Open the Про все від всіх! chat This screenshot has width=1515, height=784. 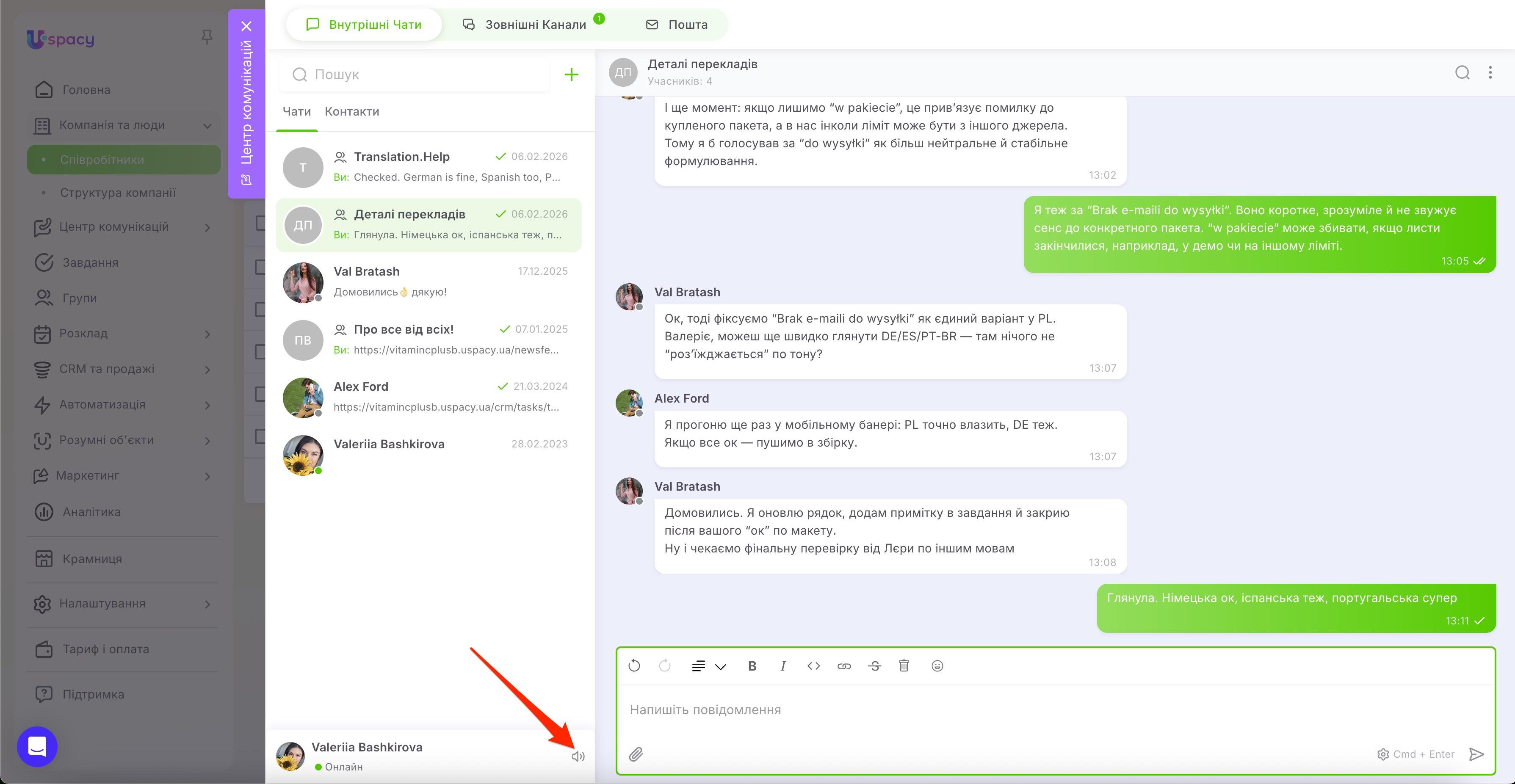(x=429, y=340)
